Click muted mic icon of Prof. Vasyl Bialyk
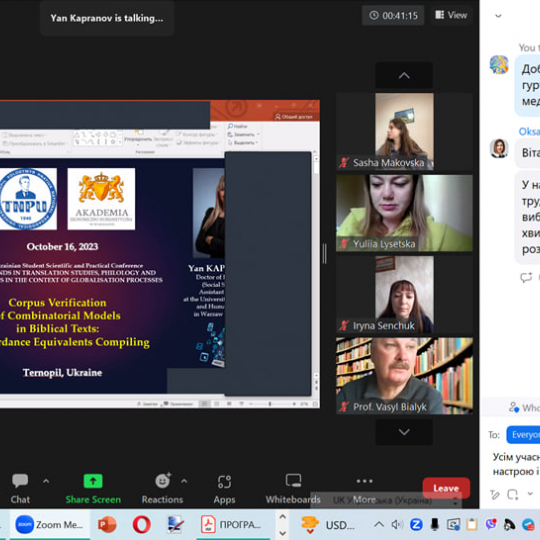 [344, 407]
